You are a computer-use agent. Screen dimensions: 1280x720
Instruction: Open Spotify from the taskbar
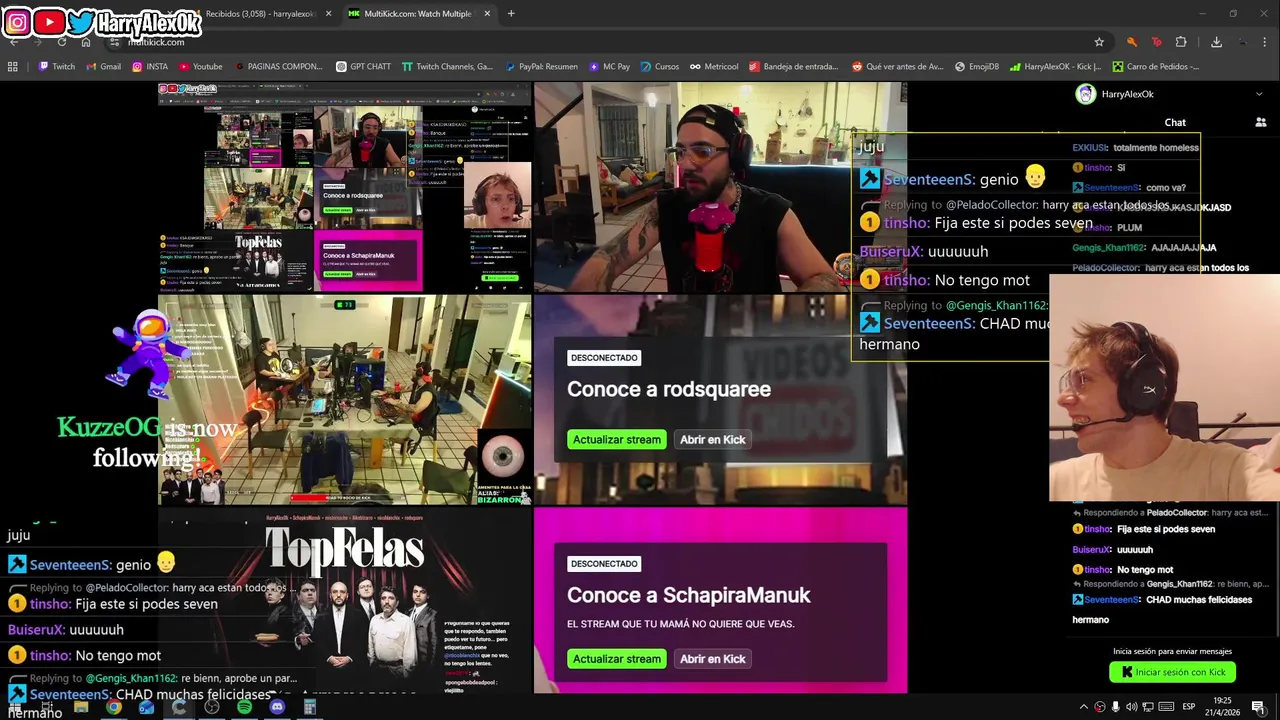[245, 707]
